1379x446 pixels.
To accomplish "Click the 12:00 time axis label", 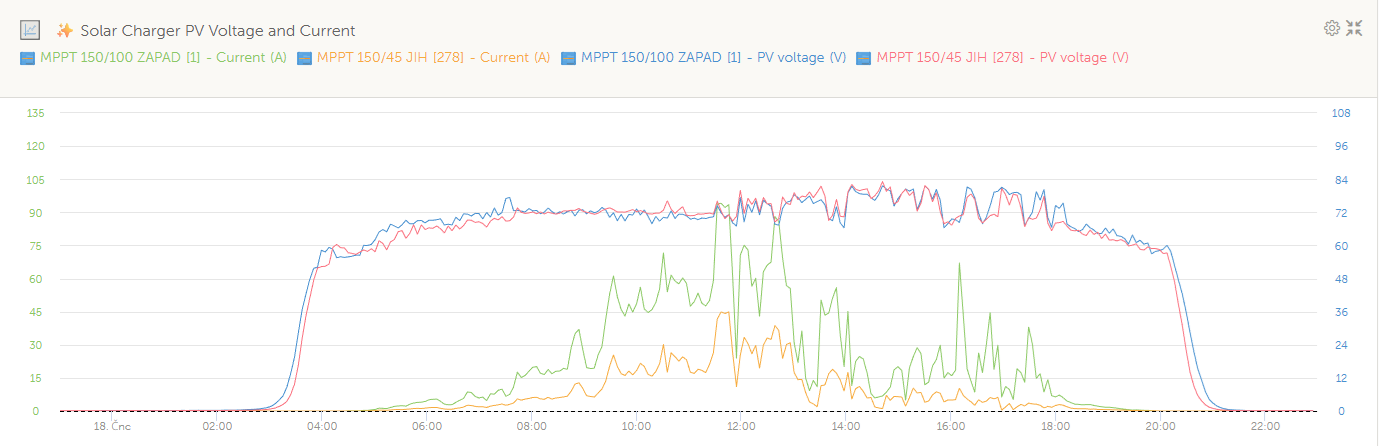I will coord(741,427).
